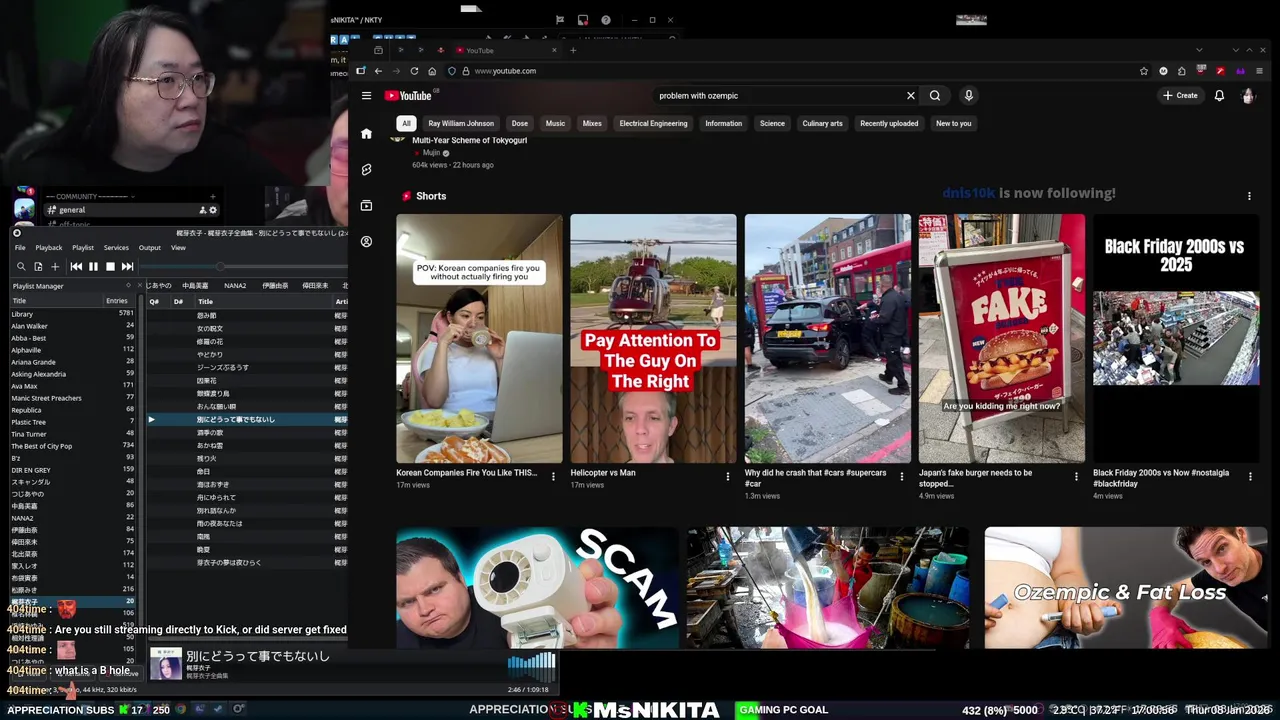This screenshot has height=720, width=1280.
Task: Bookmark this page with the star icon
Action: click(1144, 71)
